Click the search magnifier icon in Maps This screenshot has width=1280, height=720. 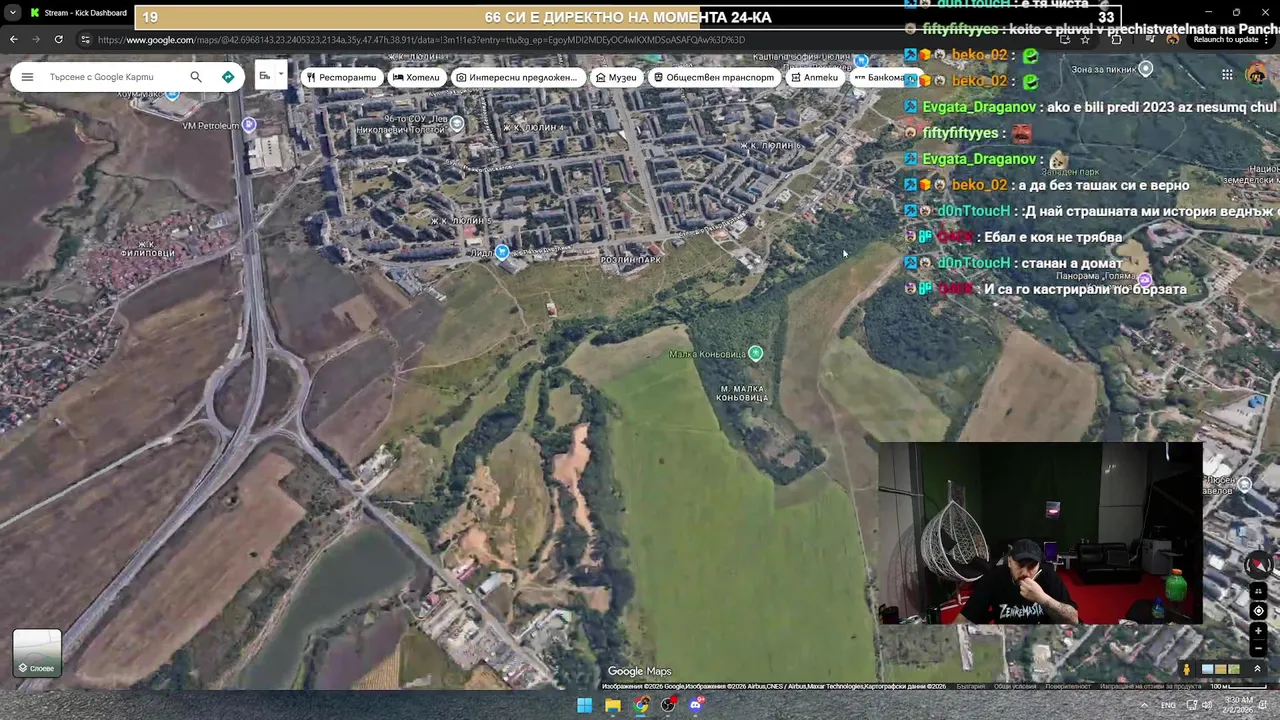click(196, 77)
